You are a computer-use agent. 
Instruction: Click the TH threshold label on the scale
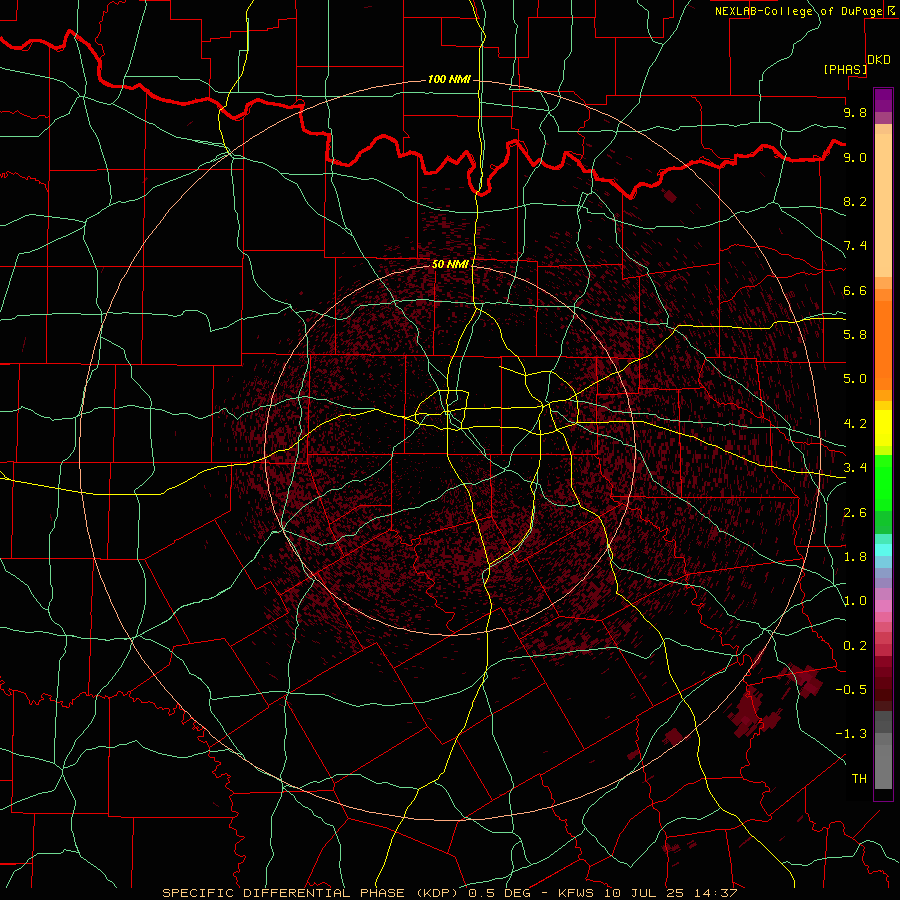[859, 779]
